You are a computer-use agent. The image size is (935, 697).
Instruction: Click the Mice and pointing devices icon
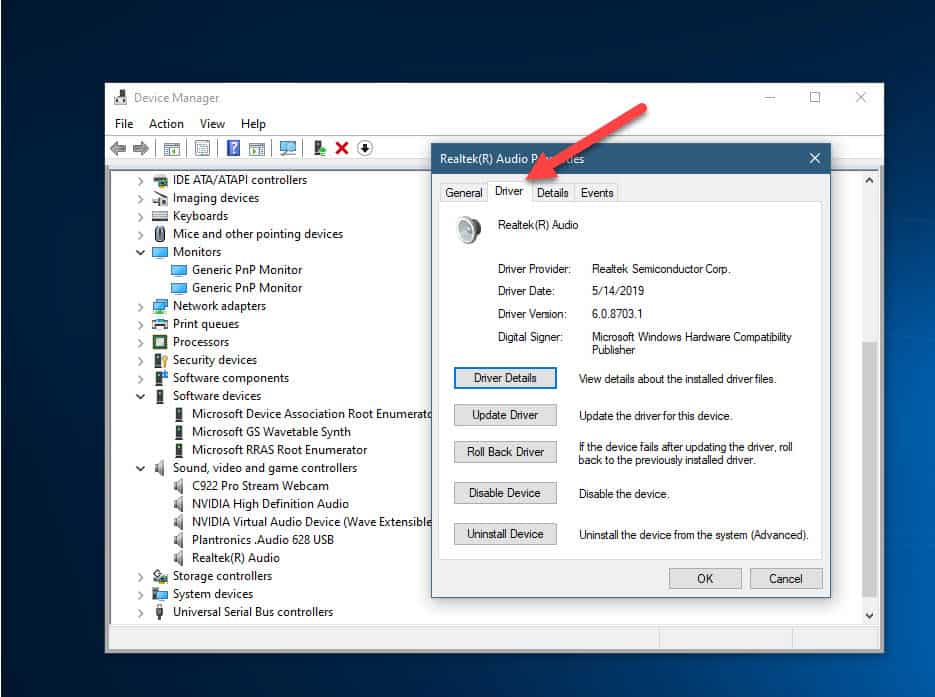click(x=159, y=234)
